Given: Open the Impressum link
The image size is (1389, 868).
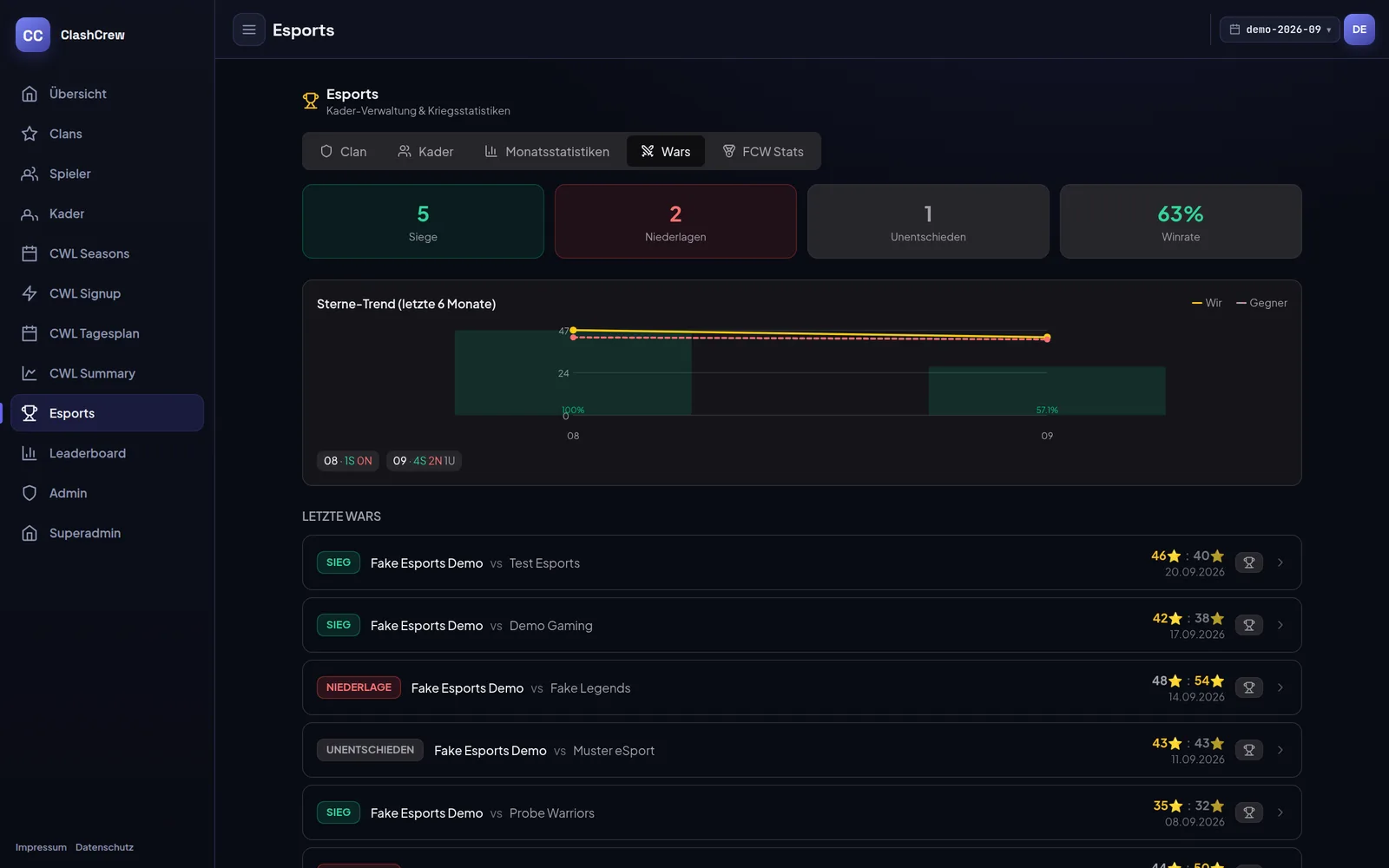Looking at the screenshot, I should 41,847.
